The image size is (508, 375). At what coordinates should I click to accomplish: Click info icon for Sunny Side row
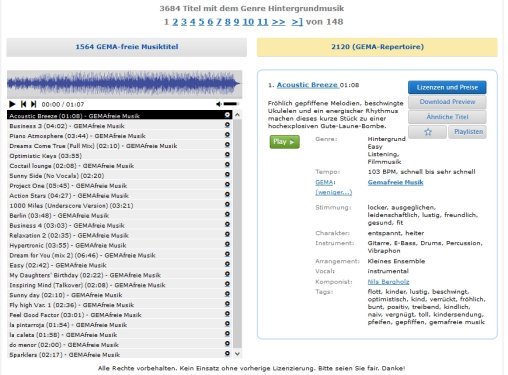point(227,175)
